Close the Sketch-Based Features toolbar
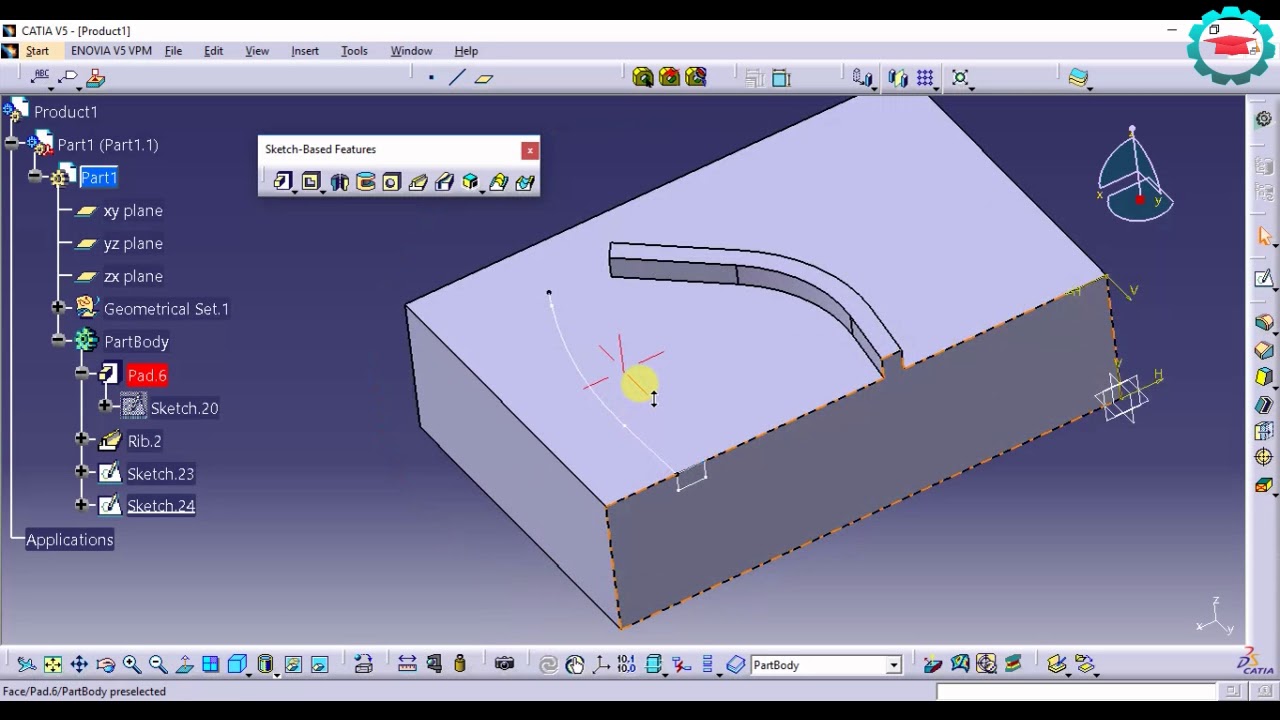The image size is (1280, 720). click(x=529, y=150)
